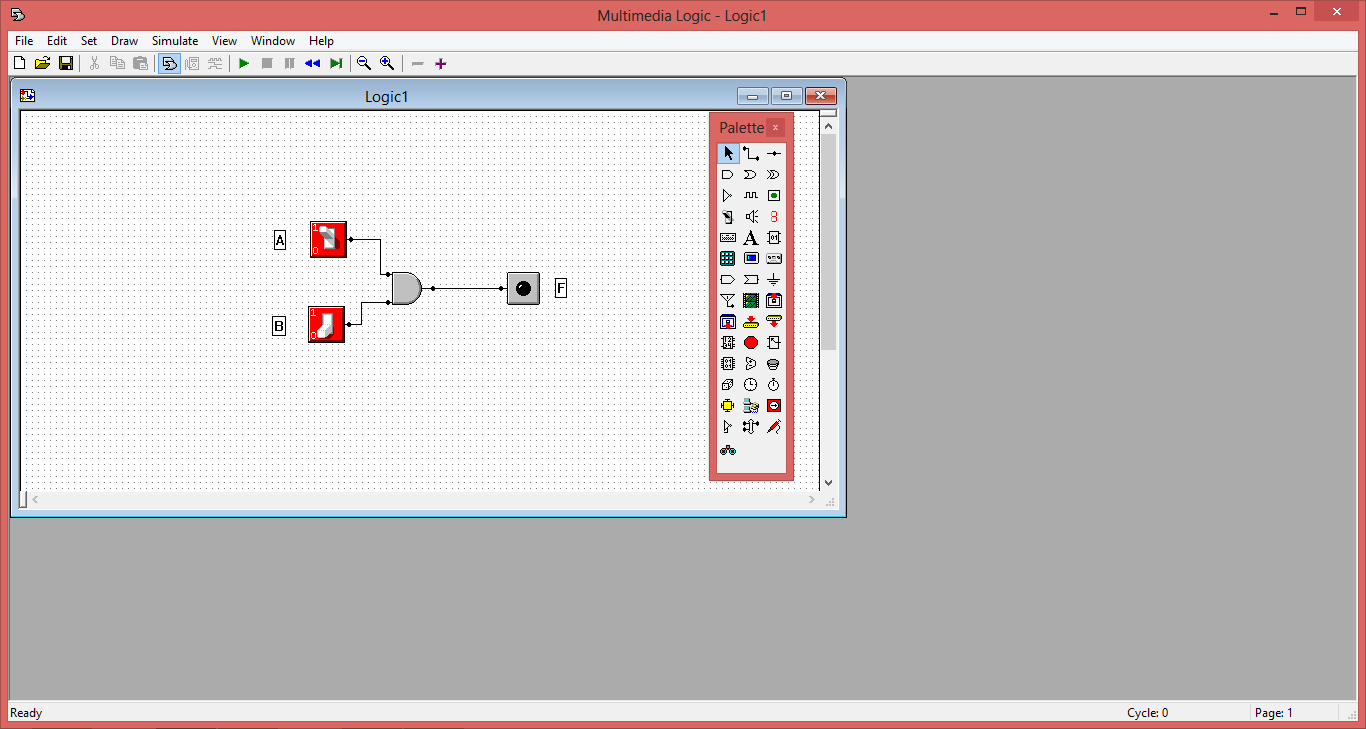Flip input switch A on the canvas
The width and height of the screenshot is (1366, 729).
pos(328,239)
